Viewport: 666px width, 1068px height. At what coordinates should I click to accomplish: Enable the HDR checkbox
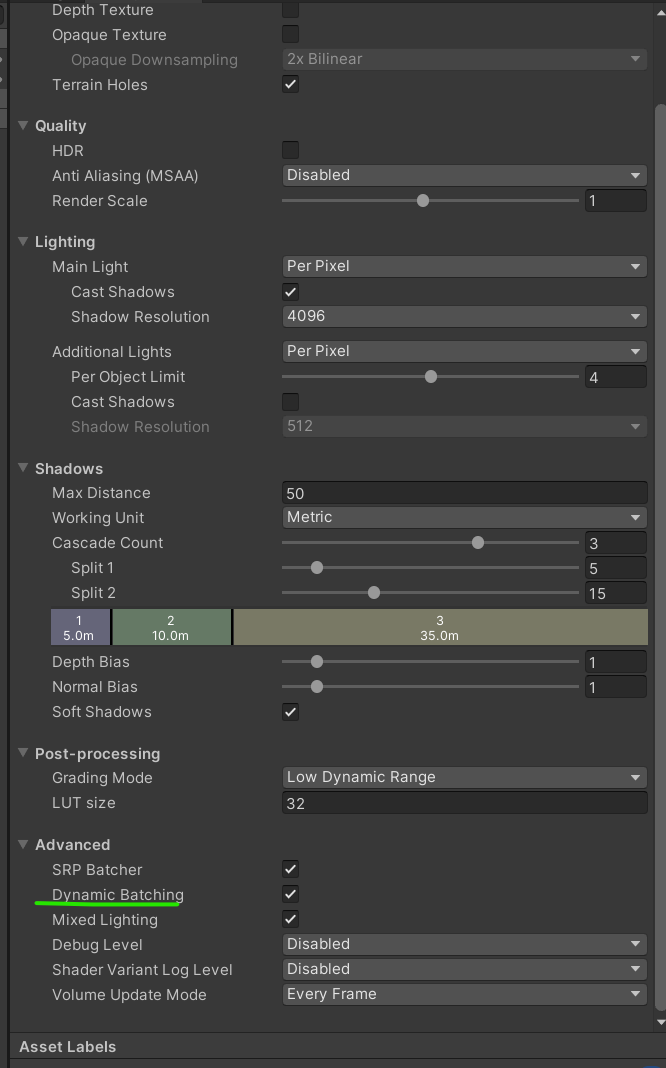[290, 150]
